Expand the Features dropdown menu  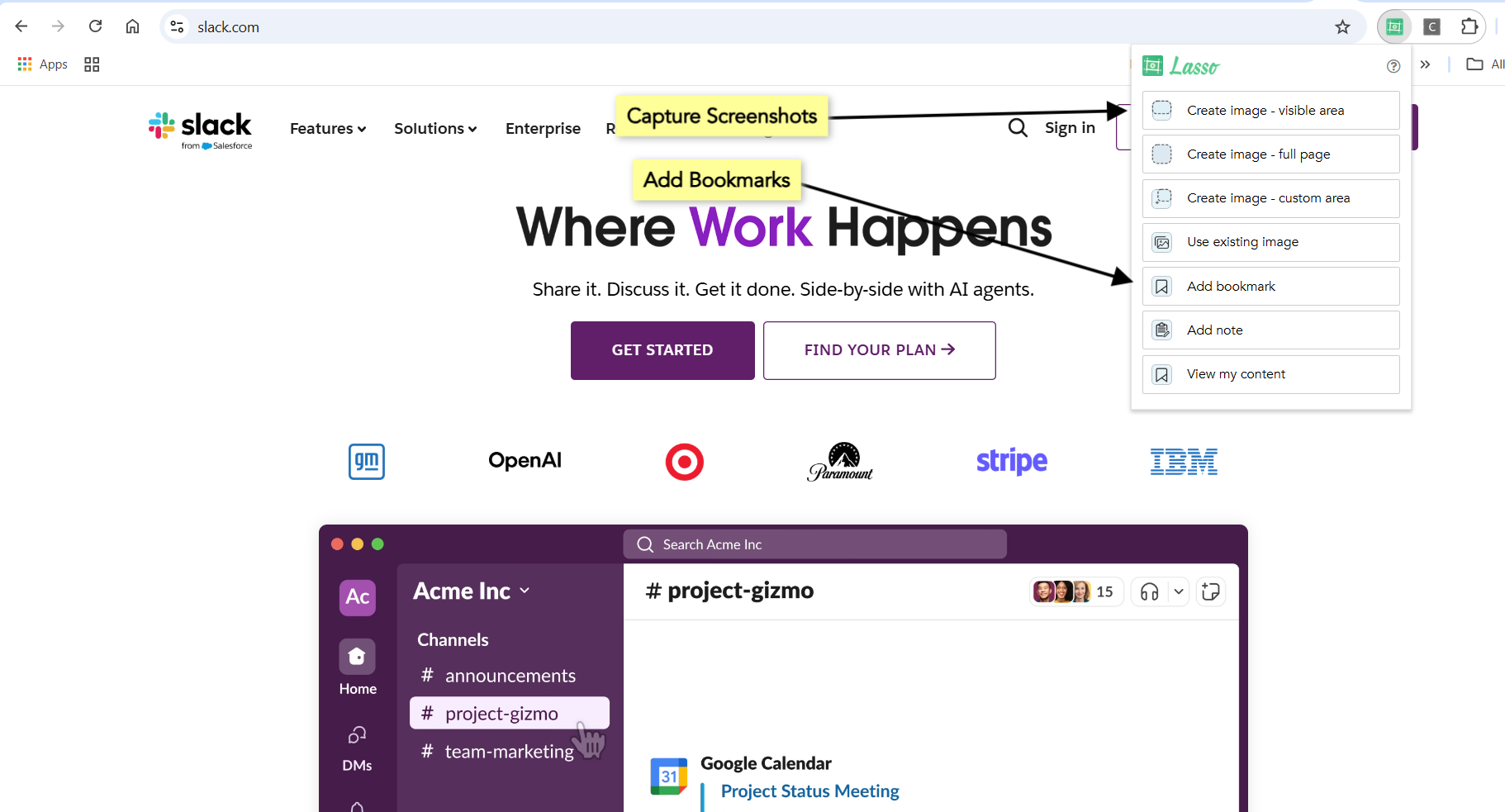coord(328,128)
